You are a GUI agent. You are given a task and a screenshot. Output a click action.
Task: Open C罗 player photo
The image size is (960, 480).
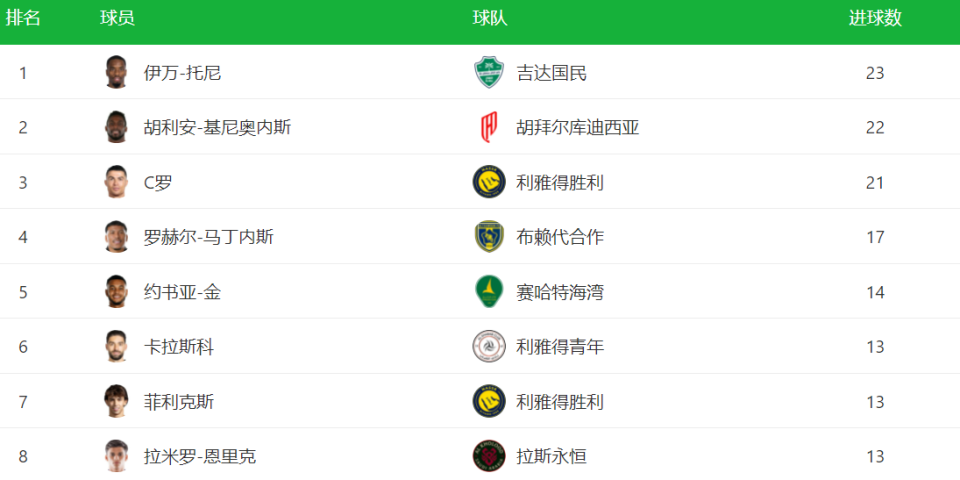(x=116, y=182)
